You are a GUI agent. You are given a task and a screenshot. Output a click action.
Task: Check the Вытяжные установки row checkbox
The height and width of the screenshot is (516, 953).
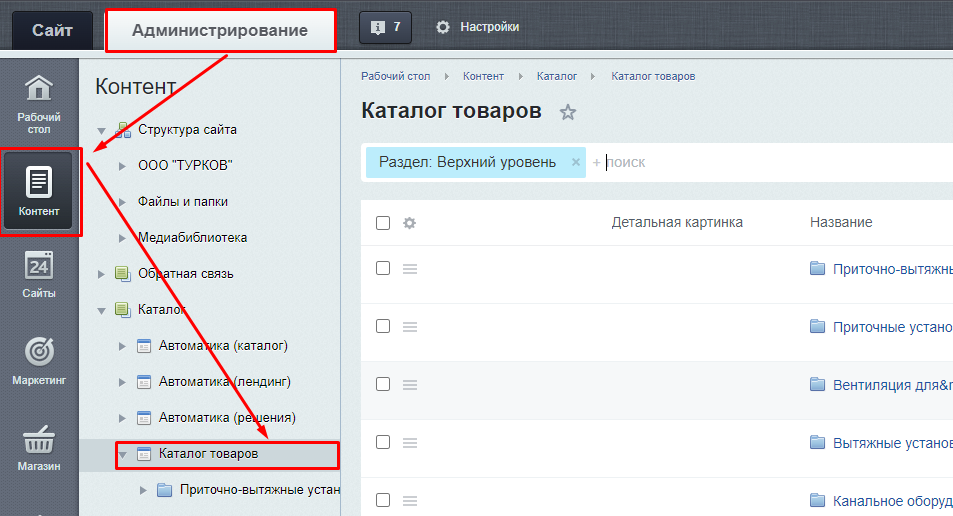click(383, 442)
